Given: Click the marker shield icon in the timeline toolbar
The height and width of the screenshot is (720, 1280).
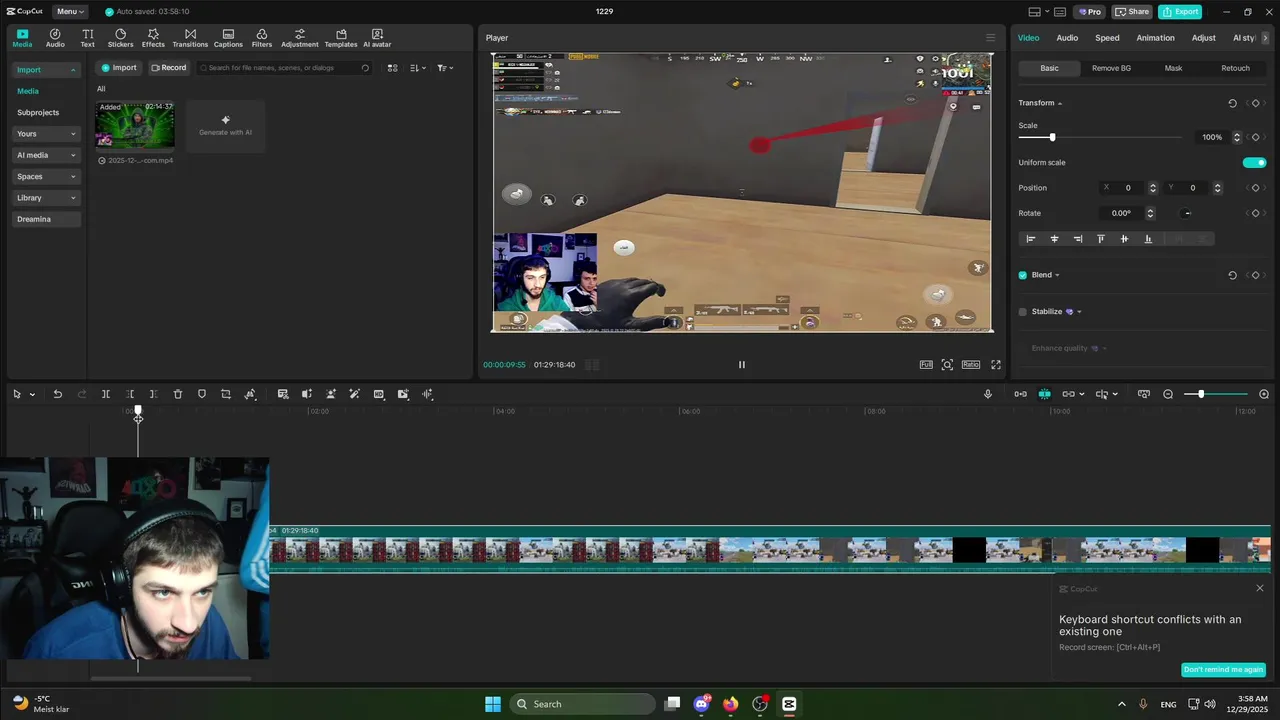Looking at the screenshot, I should click(x=202, y=394).
